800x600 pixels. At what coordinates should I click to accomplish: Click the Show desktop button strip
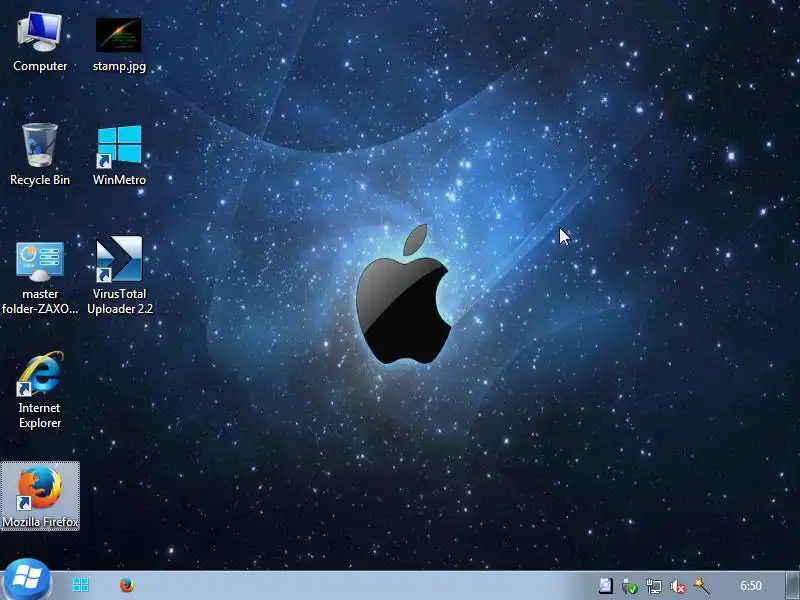tap(792, 585)
